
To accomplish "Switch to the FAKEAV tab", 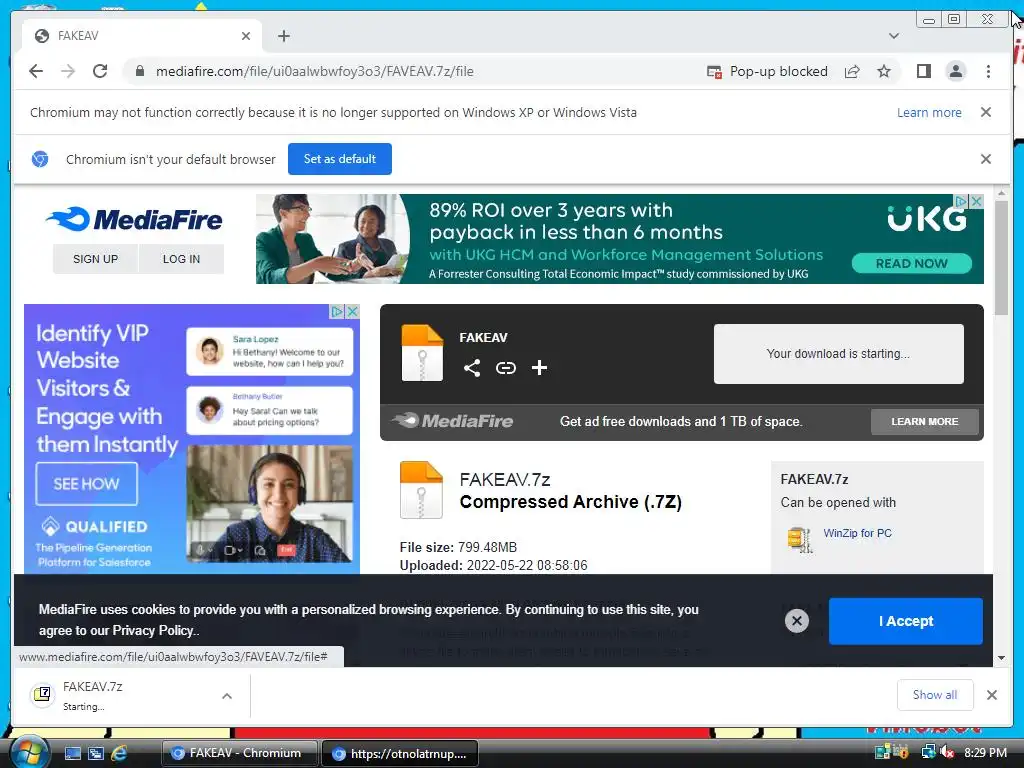I will click(x=140, y=36).
